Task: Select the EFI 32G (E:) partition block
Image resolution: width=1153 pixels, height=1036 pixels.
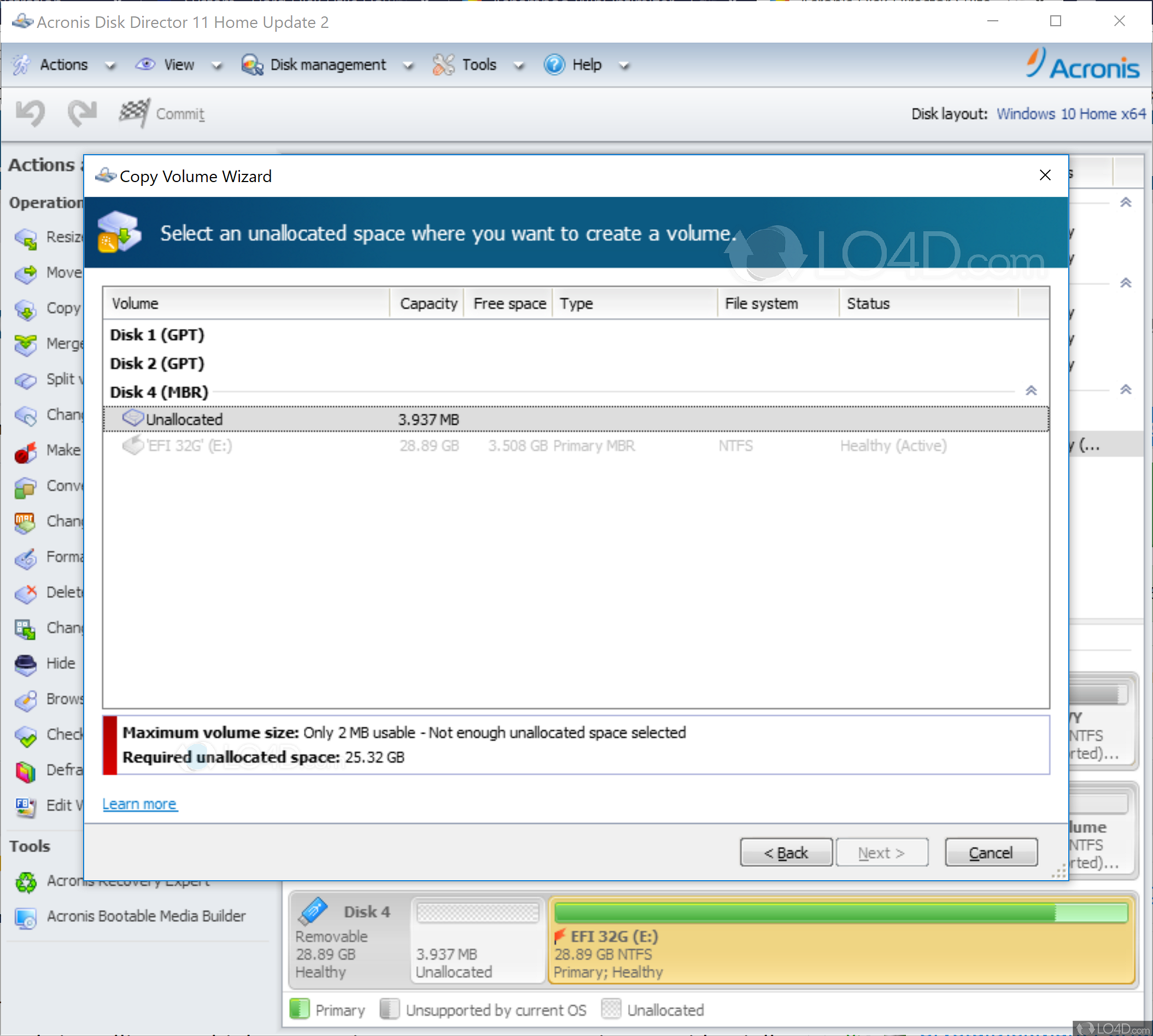Action: tap(842, 940)
